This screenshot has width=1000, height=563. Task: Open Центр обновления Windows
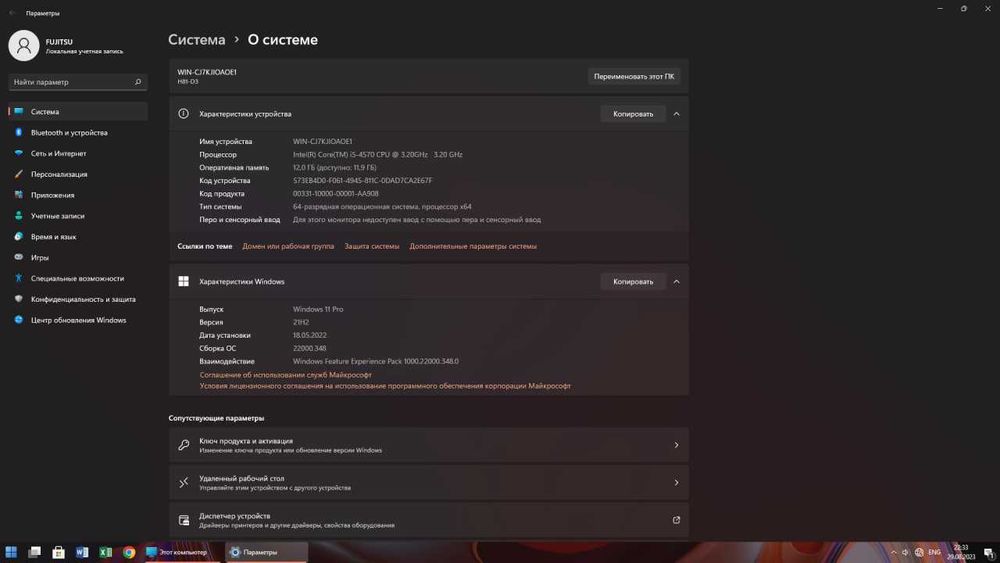(x=78, y=320)
